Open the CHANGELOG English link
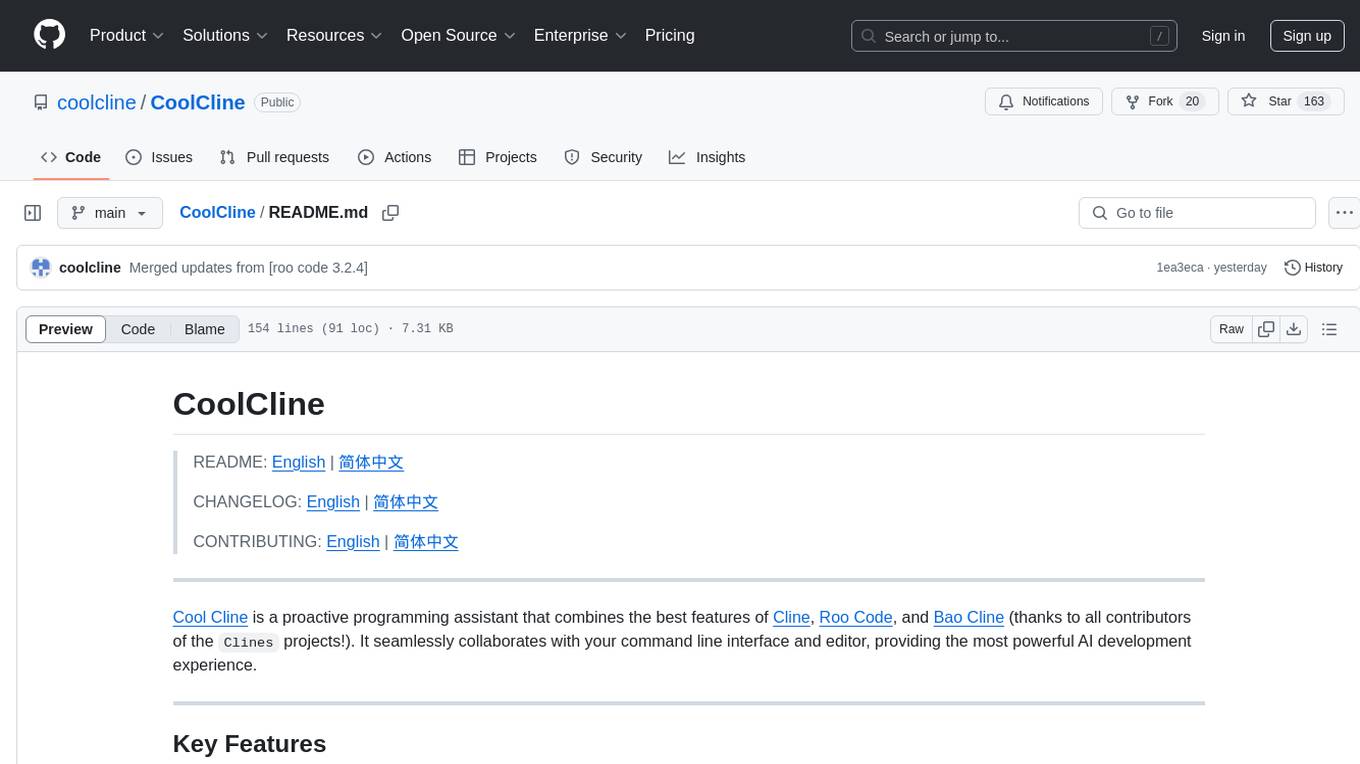 click(x=333, y=502)
